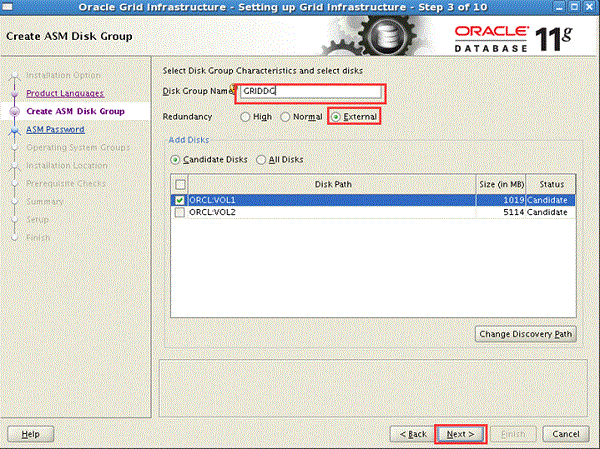Go Back to previous step

click(x=412, y=434)
